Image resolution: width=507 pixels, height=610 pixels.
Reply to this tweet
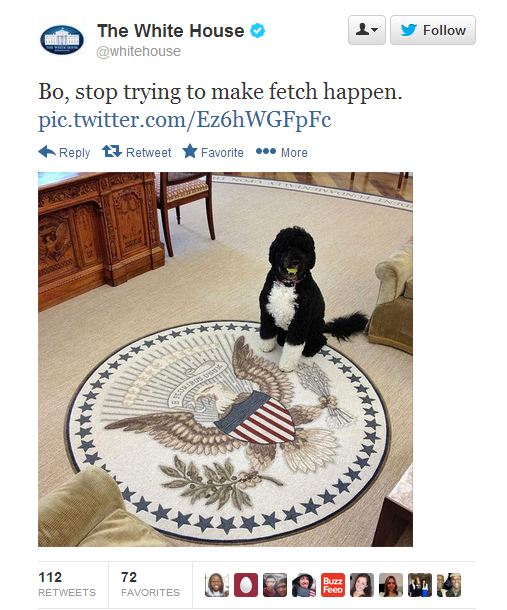[65, 152]
